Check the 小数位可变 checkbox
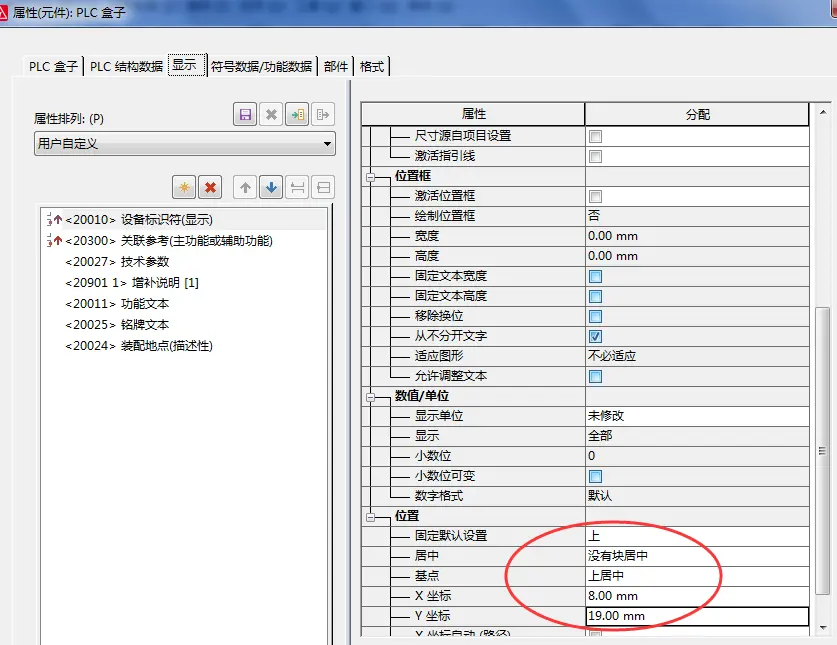 [x=595, y=476]
